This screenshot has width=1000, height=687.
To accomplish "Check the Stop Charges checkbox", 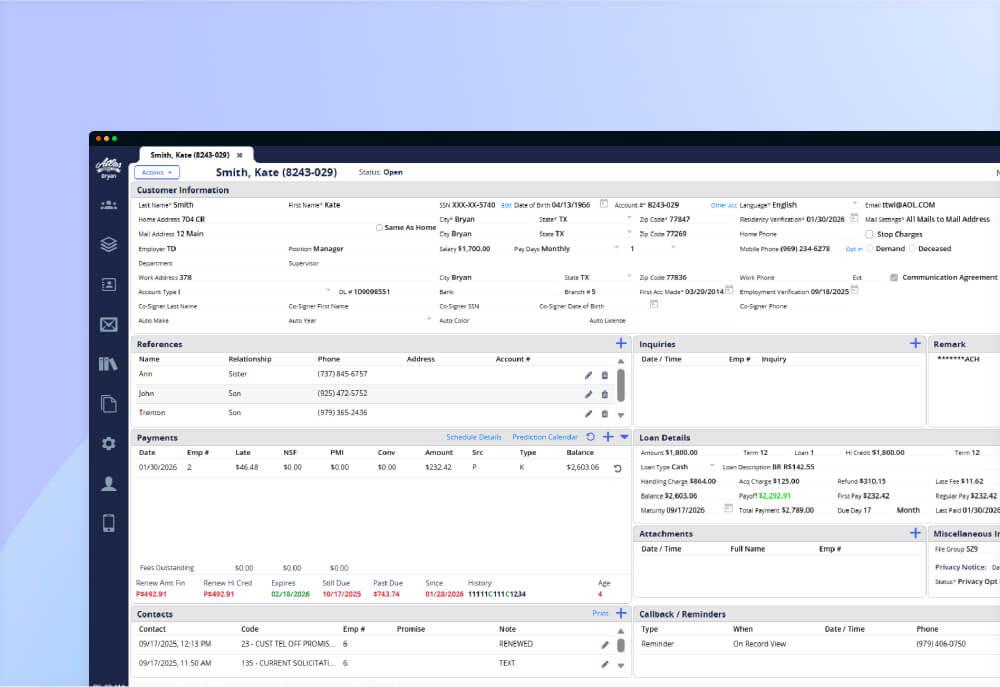I will (x=869, y=234).
